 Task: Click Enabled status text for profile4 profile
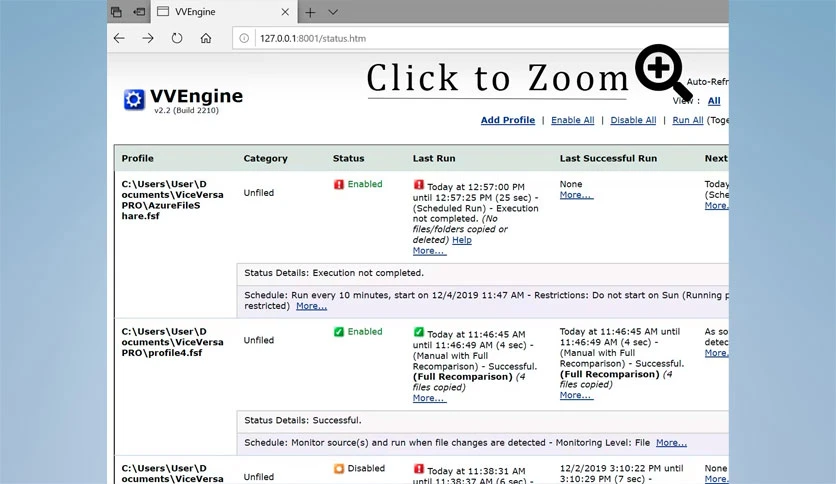click(x=365, y=332)
